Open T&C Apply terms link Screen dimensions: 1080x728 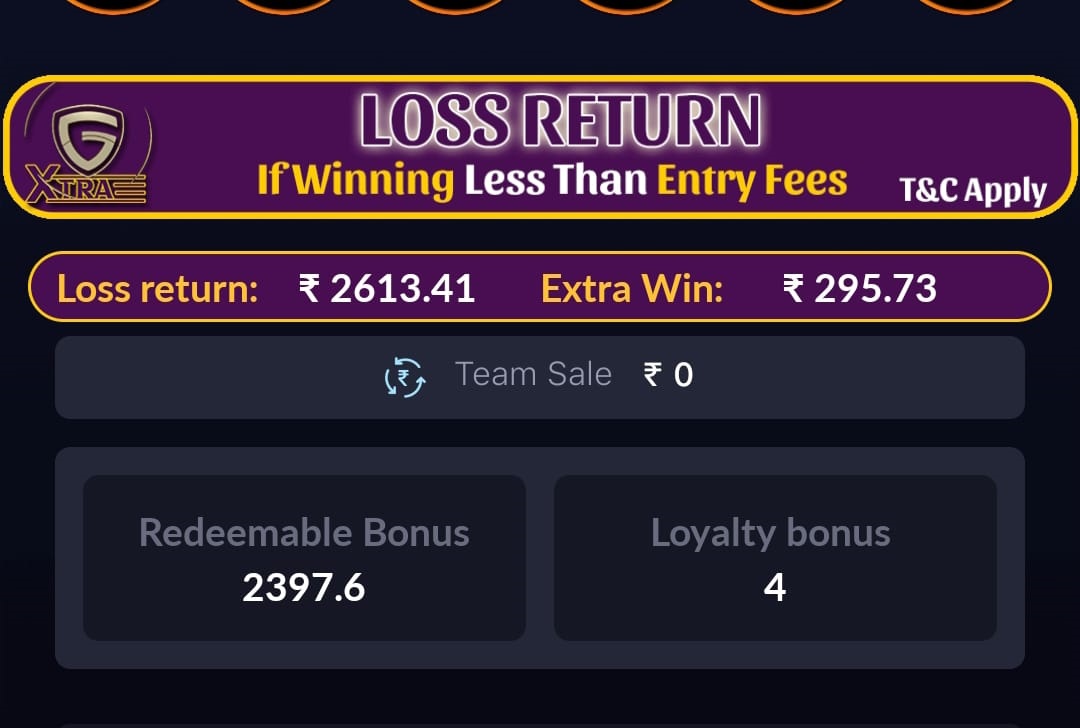tap(973, 191)
